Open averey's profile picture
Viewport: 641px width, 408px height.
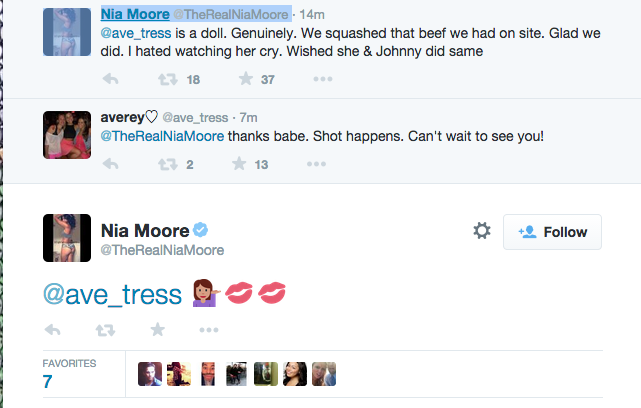click(x=67, y=135)
